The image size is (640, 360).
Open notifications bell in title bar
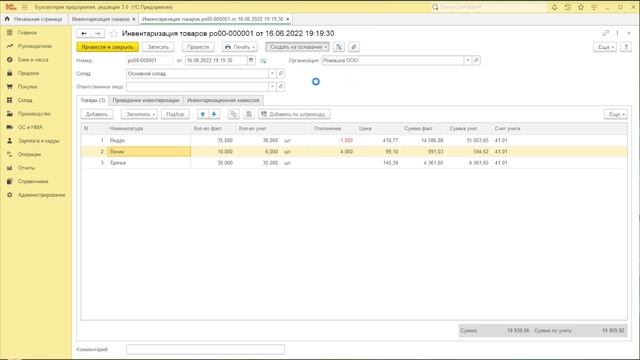(554, 7)
